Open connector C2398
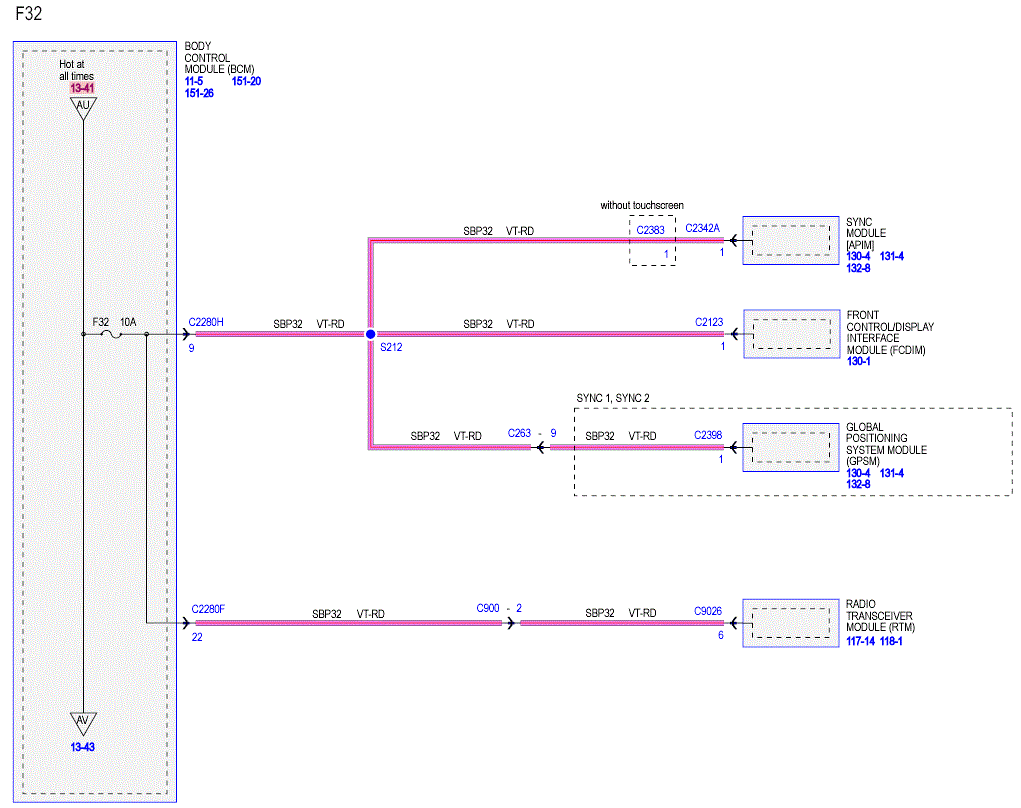Image resolution: width=1021 pixels, height=808 pixels. click(x=708, y=435)
